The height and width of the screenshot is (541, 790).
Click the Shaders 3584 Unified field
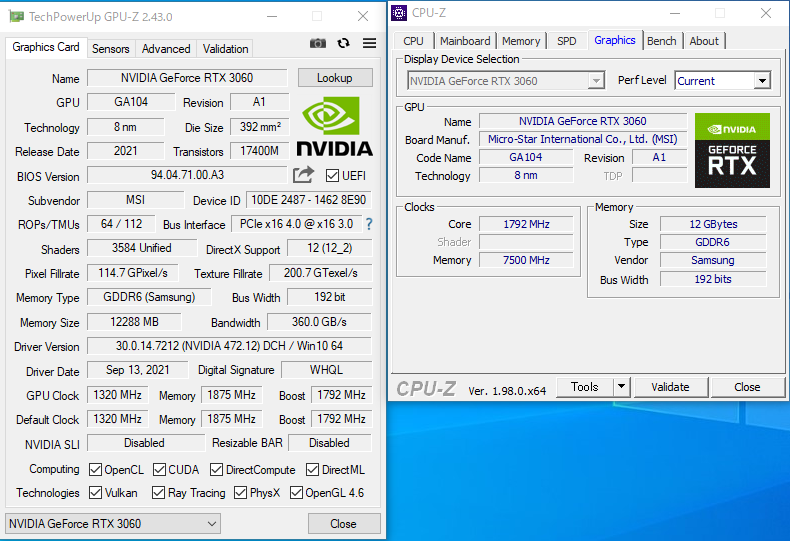click(142, 248)
